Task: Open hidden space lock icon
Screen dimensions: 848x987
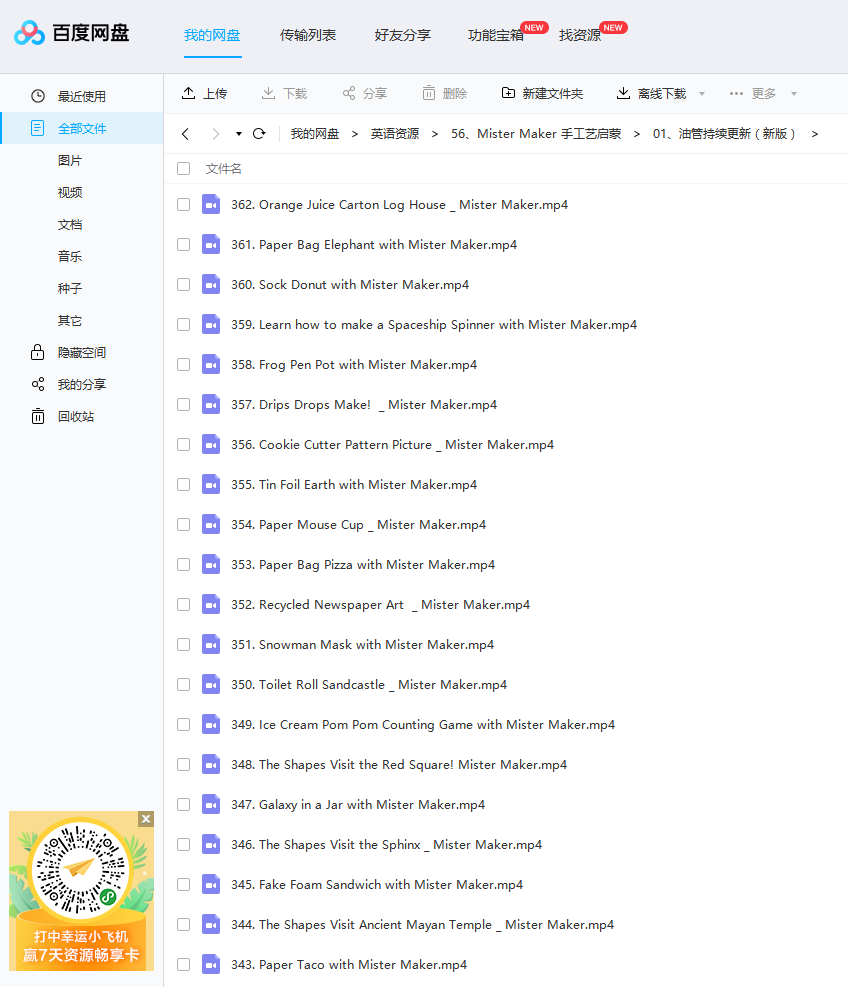Action: pos(38,352)
